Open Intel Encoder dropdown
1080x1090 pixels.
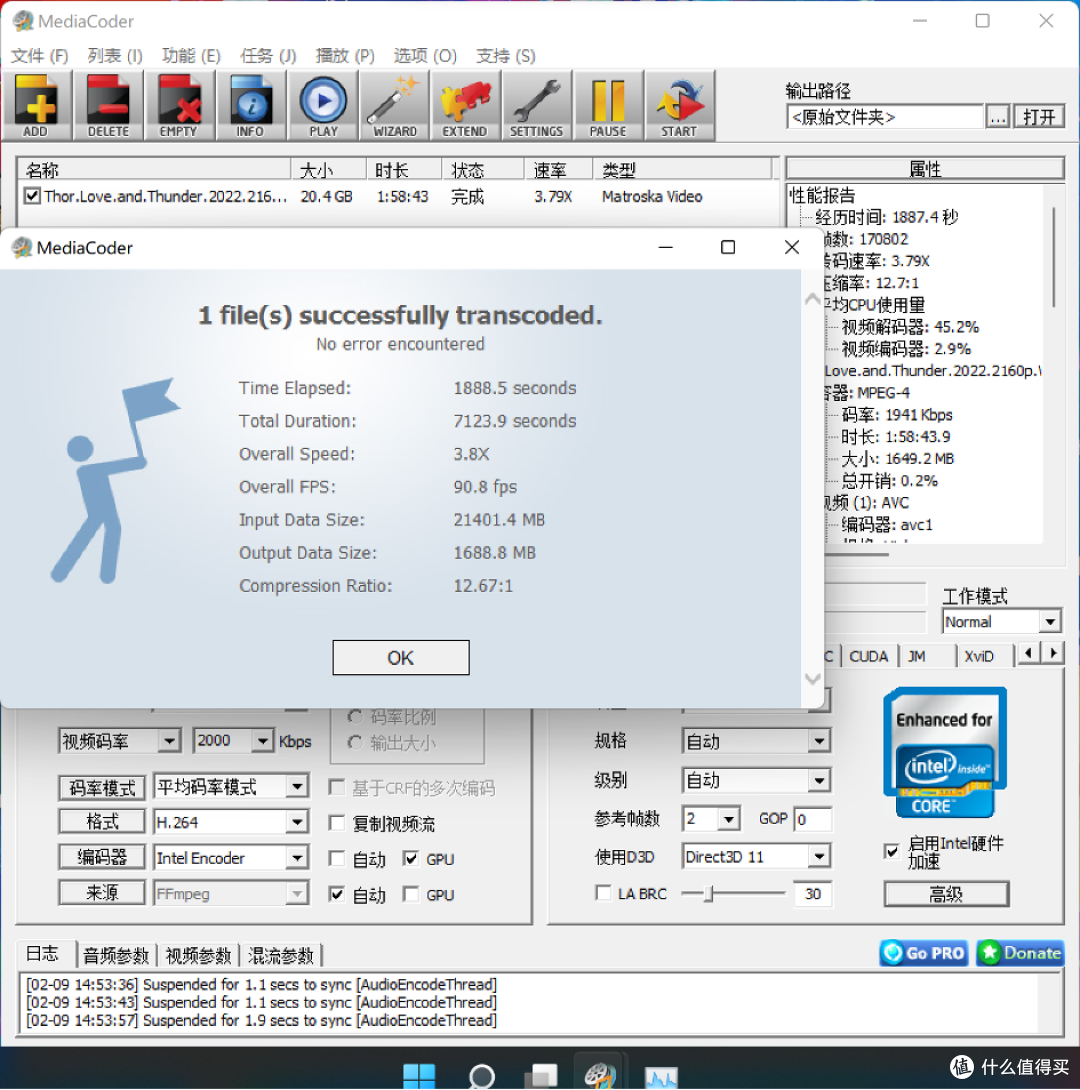[x=297, y=857]
